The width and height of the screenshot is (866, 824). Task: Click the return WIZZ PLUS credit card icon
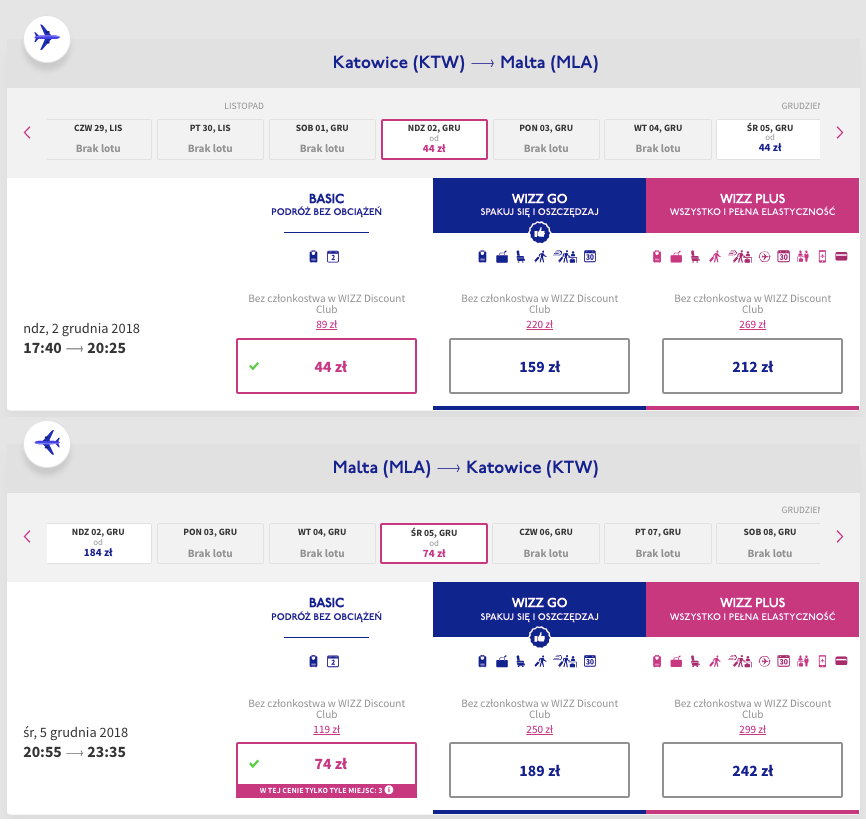pos(841,661)
